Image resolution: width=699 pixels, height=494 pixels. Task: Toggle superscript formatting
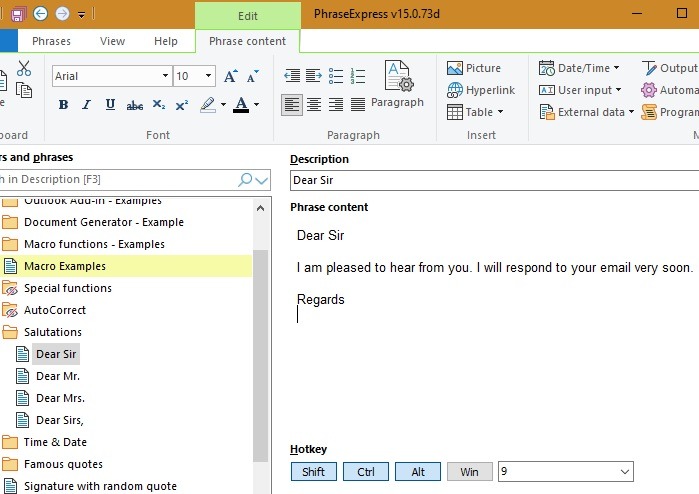click(182, 105)
